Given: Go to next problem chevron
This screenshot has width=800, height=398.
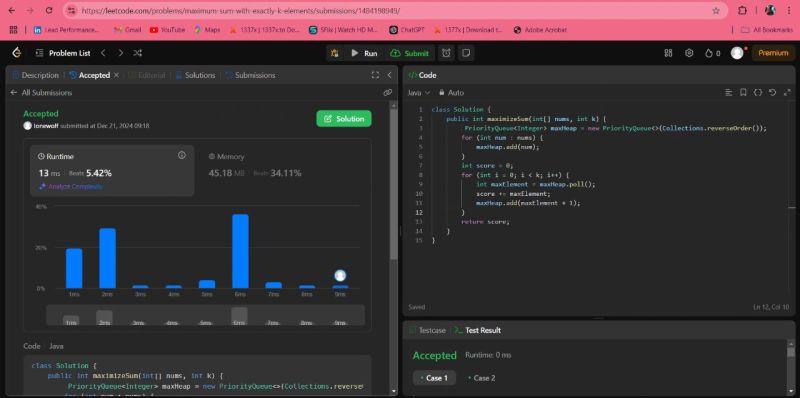Looking at the screenshot, I should pyautogui.click(x=120, y=53).
